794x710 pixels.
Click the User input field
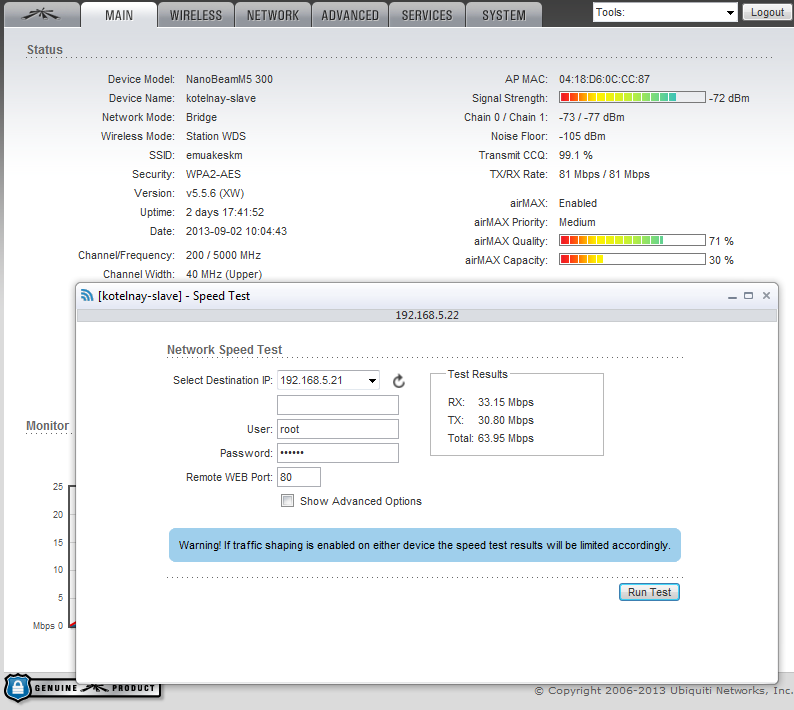click(x=338, y=429)
